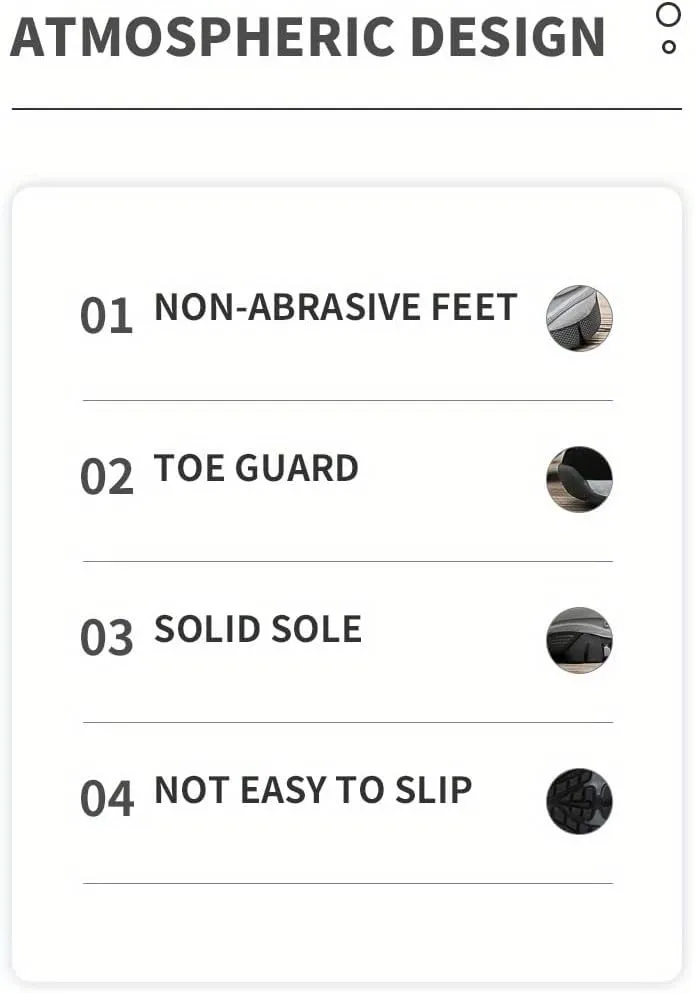
Task: Click the large circle icon beside heading
Action: (668, 15)
